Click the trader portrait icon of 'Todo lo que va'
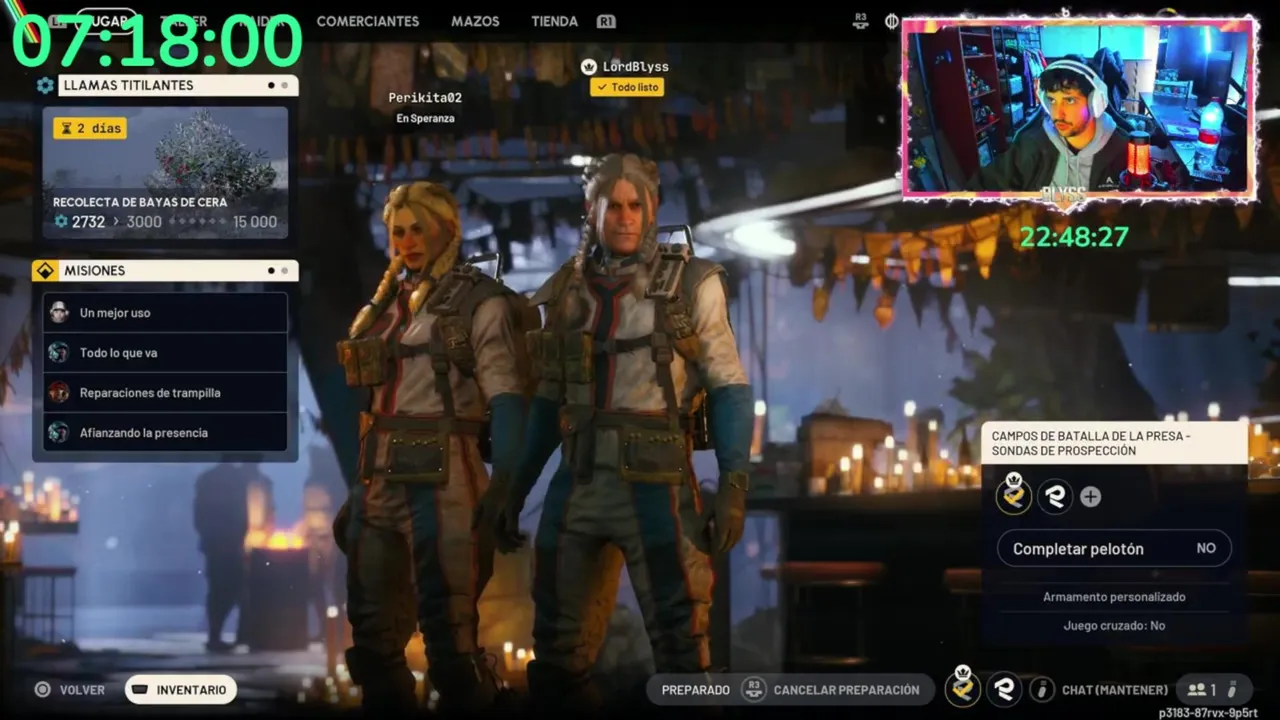This screenshot has height=720, width=1280. point(59,352)
